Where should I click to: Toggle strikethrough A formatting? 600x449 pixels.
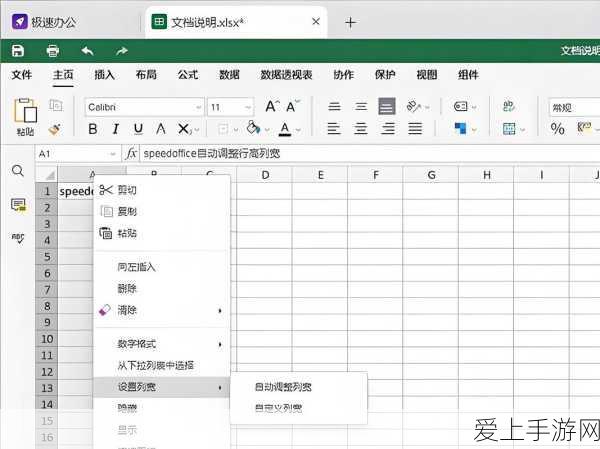point(161,129)
